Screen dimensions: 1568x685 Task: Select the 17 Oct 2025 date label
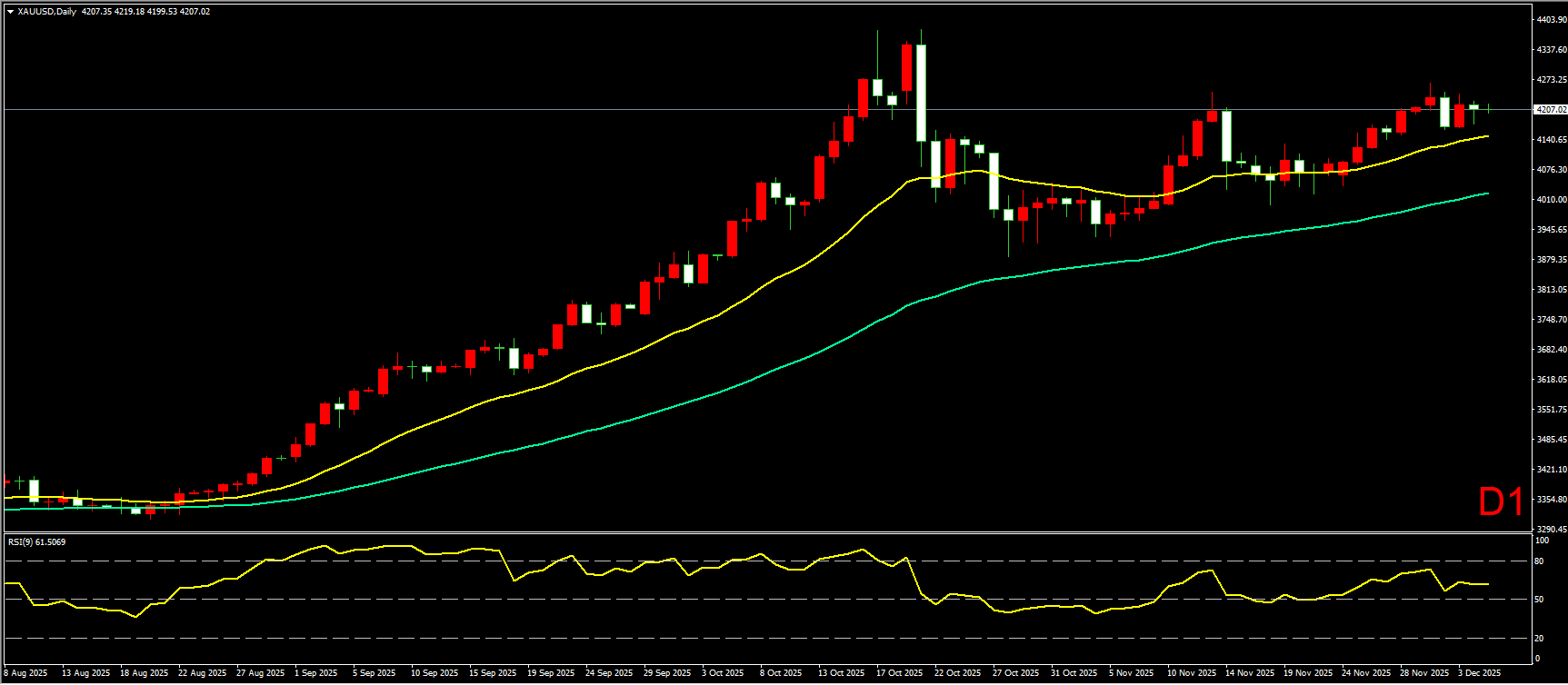tap(899, 673)
